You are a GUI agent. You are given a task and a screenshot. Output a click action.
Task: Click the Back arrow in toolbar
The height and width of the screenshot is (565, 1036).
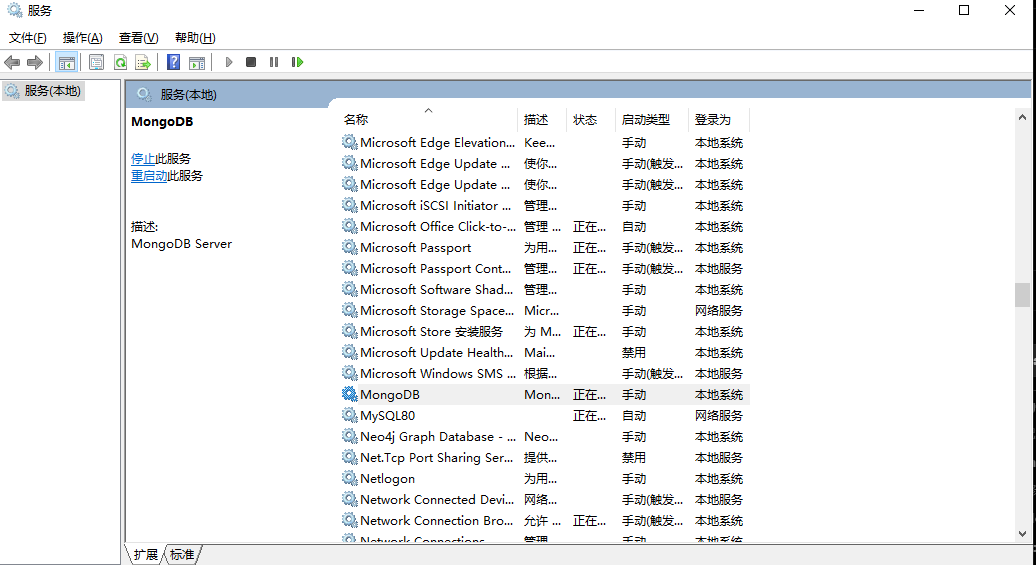[x=12, y=62]
